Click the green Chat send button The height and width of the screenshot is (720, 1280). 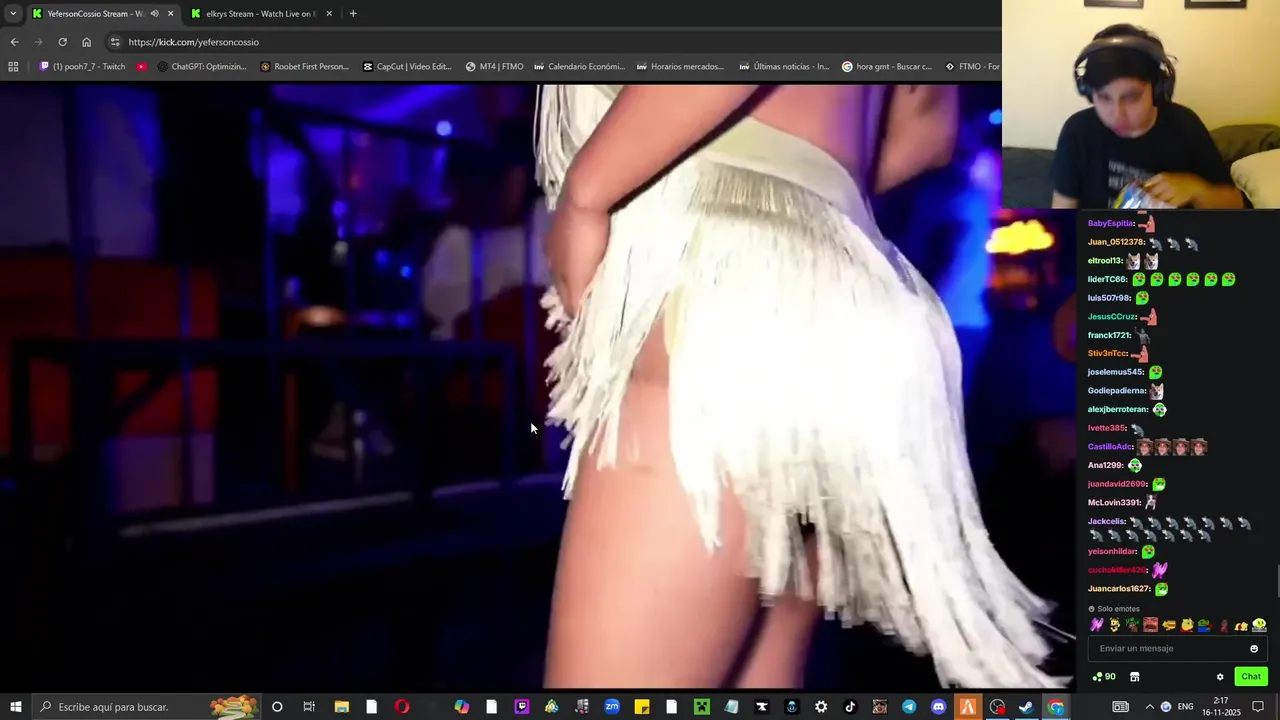[x=1251, y=677]
